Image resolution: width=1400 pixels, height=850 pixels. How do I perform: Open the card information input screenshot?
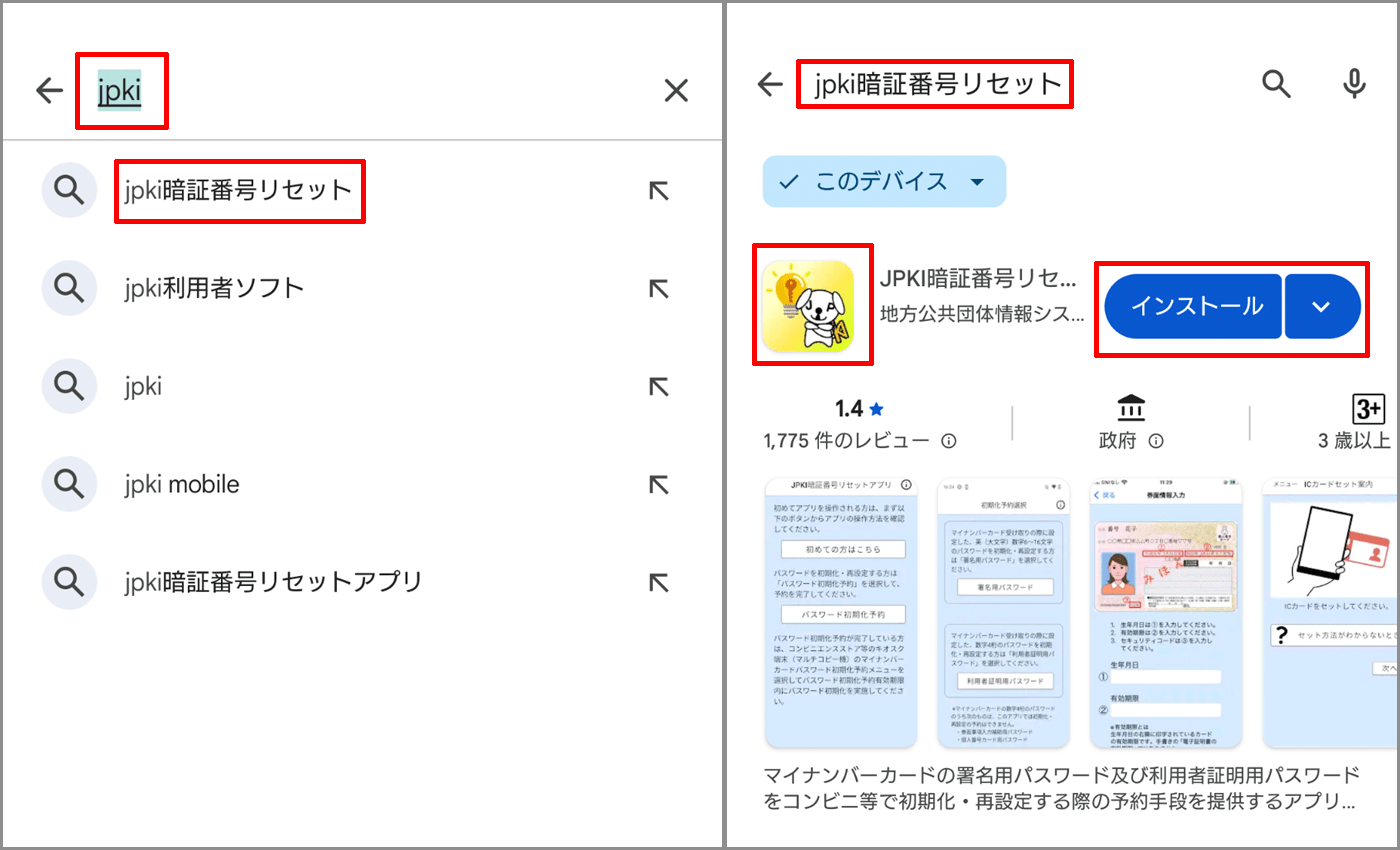click(x=1165, y=613)
